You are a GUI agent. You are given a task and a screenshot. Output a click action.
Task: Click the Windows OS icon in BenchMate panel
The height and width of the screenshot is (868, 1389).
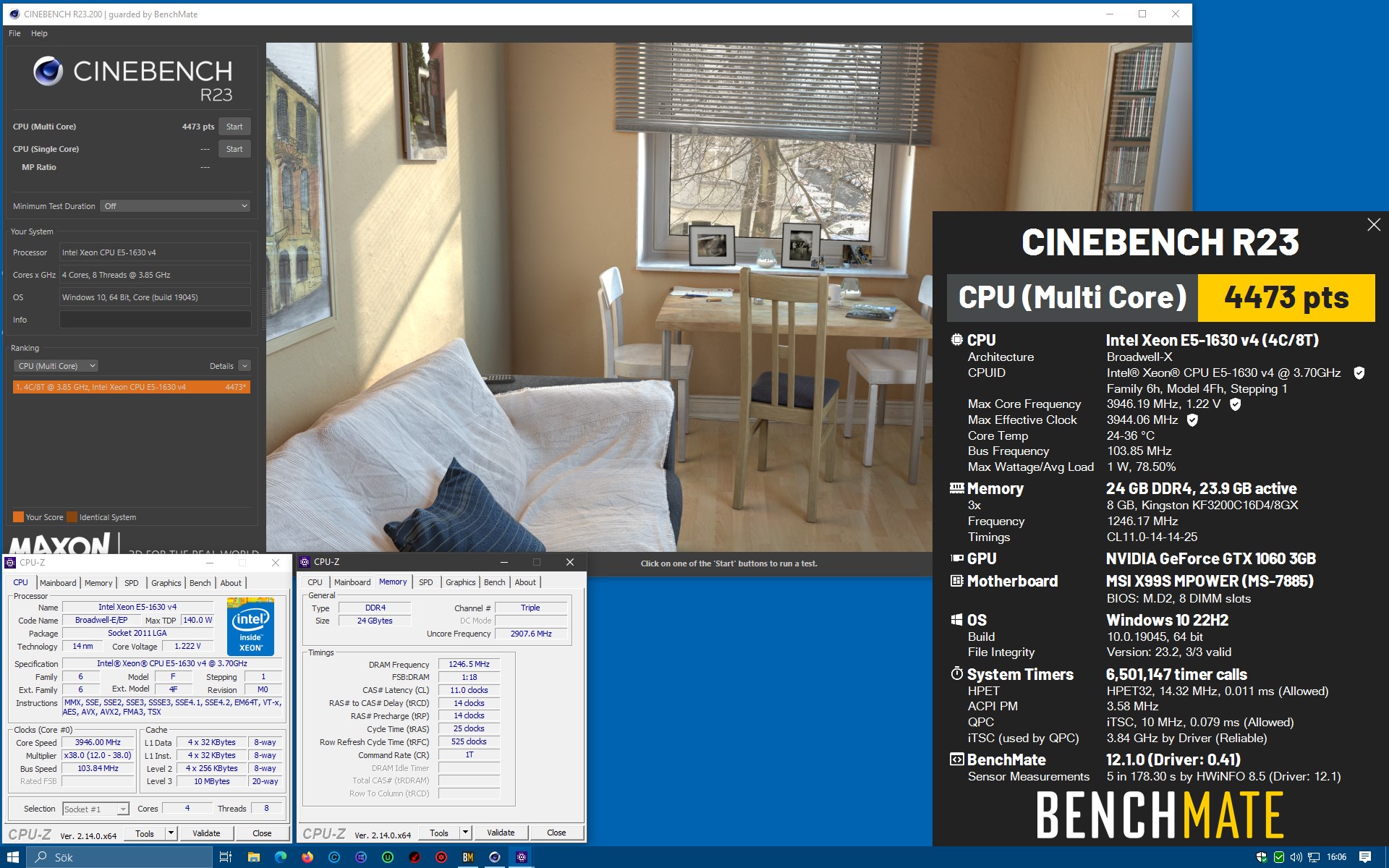(956, 620)
